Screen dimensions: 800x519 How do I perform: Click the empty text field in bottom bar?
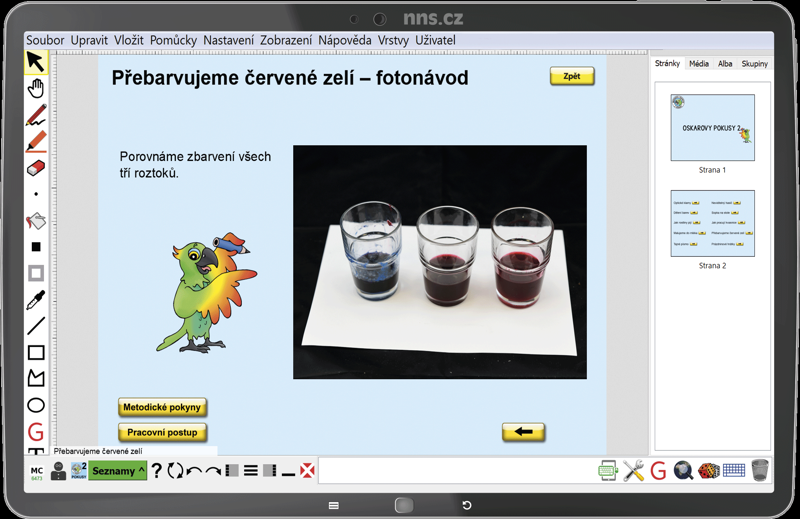(x=456, y=471)
